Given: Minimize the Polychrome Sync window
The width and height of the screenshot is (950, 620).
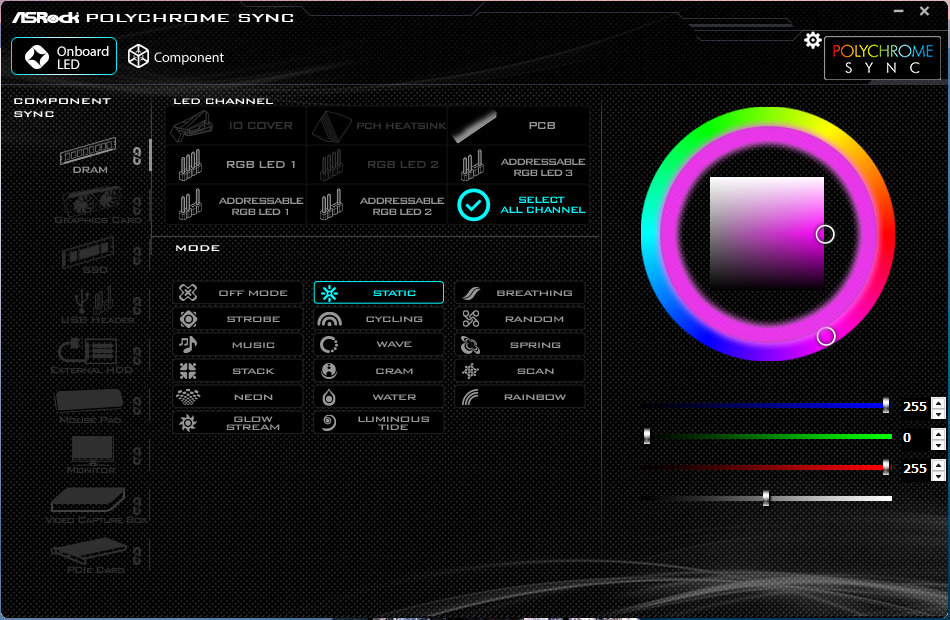Looking at the screenshot, I should (x=899, y=11).
